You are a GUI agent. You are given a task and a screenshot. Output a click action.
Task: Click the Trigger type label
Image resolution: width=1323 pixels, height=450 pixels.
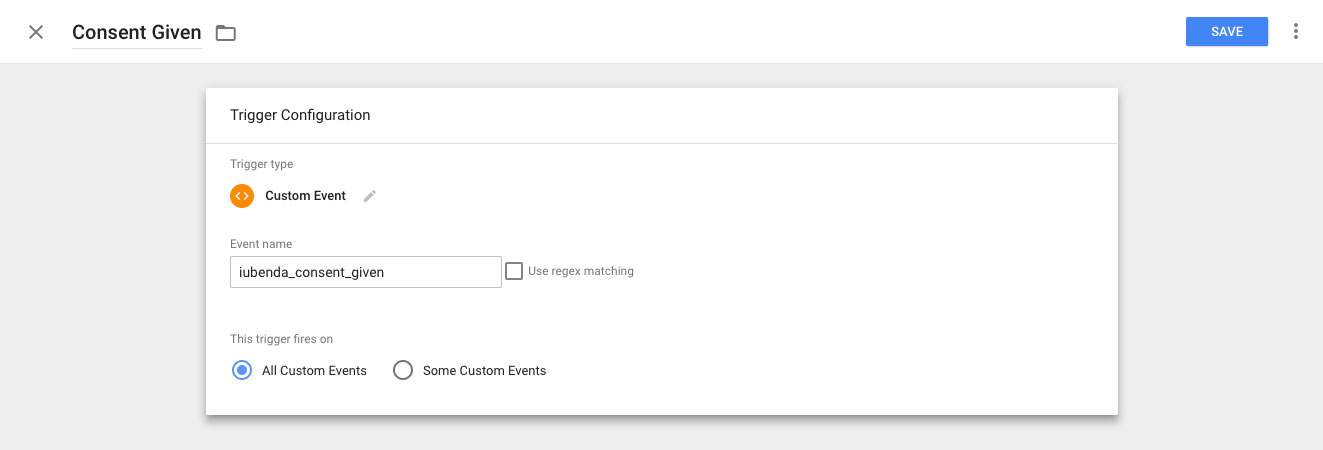pos(262,164)
